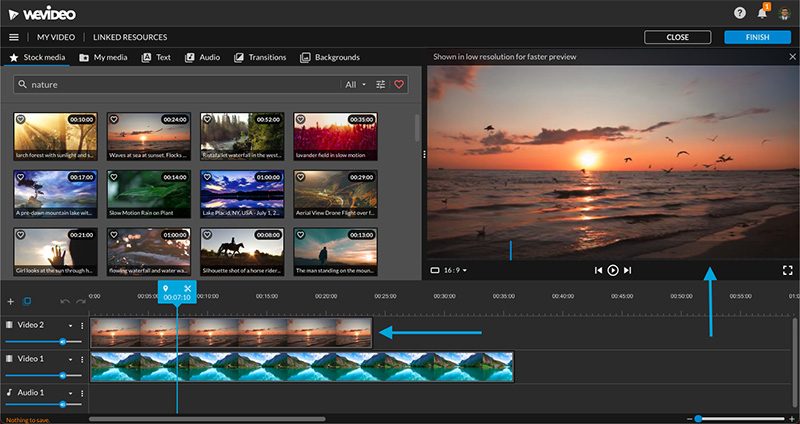
Task: Expand Video 2 track options arrow
Action: tap(70, 326)
